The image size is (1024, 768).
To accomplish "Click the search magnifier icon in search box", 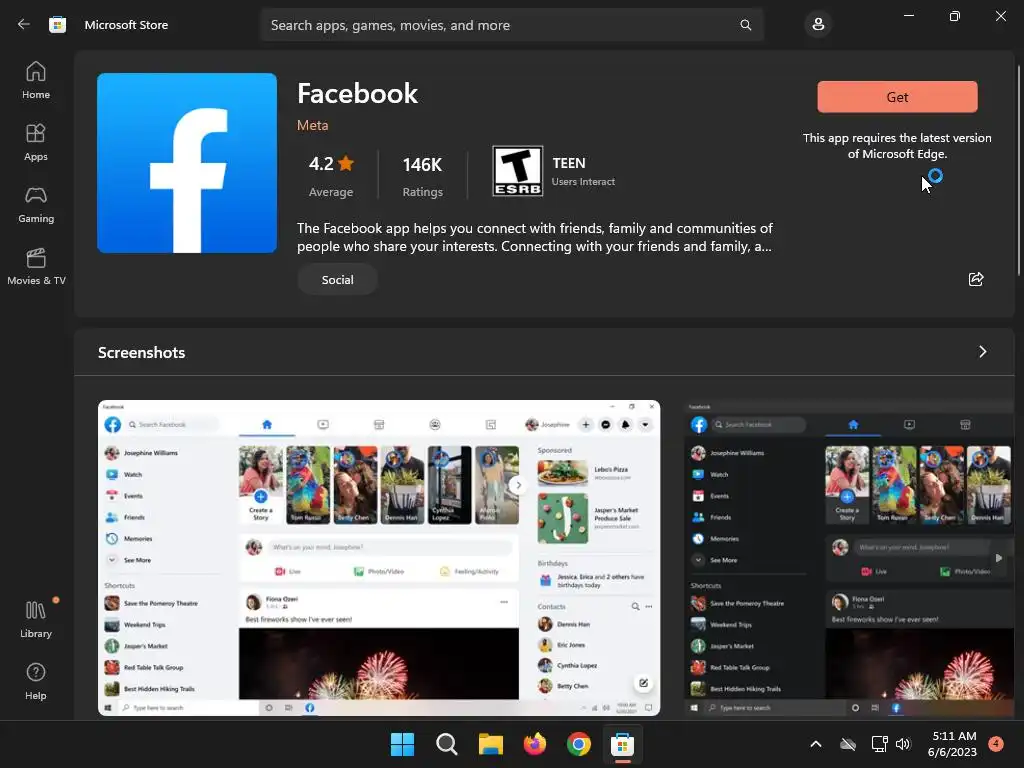I will click(x=745, y=25).
